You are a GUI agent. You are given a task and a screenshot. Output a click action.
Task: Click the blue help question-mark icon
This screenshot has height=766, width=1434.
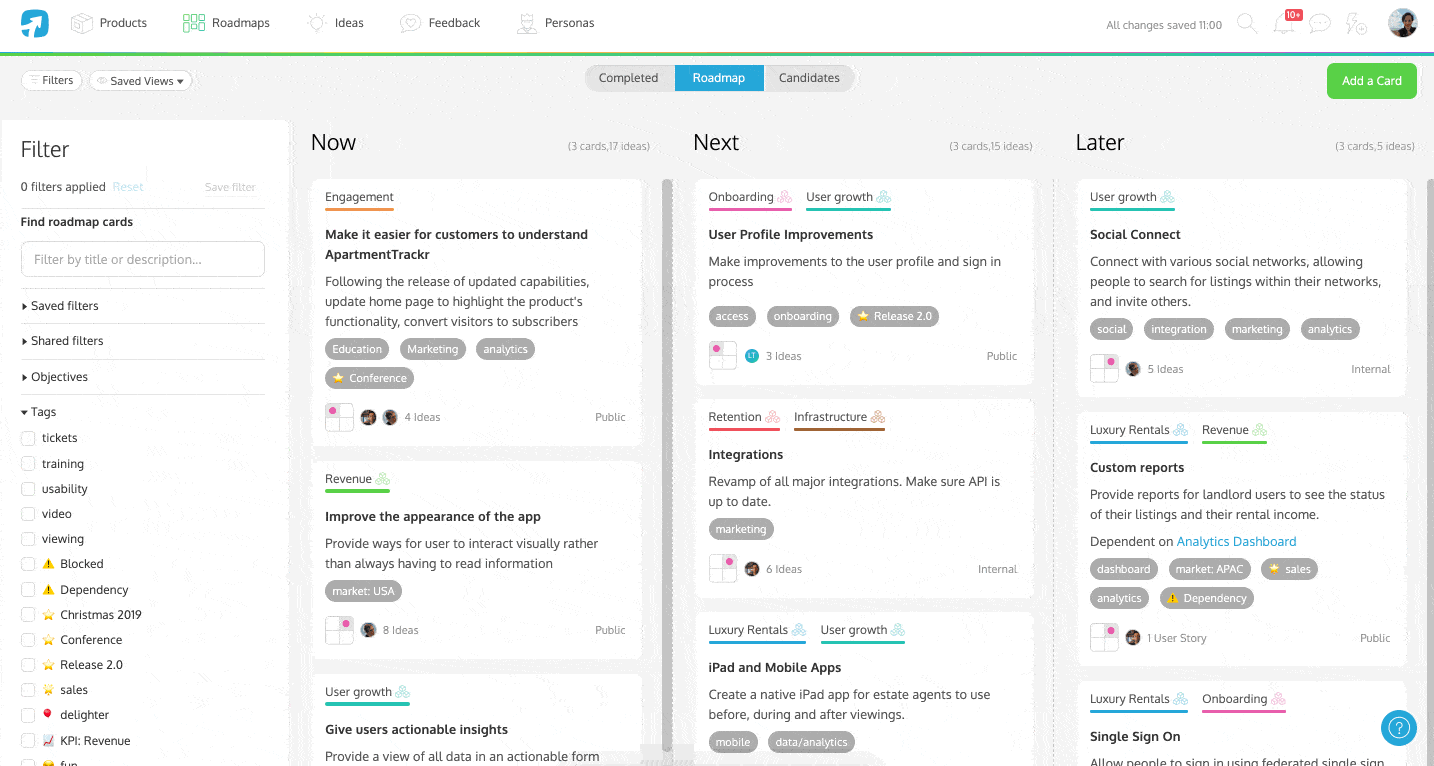coord(1398,727)
